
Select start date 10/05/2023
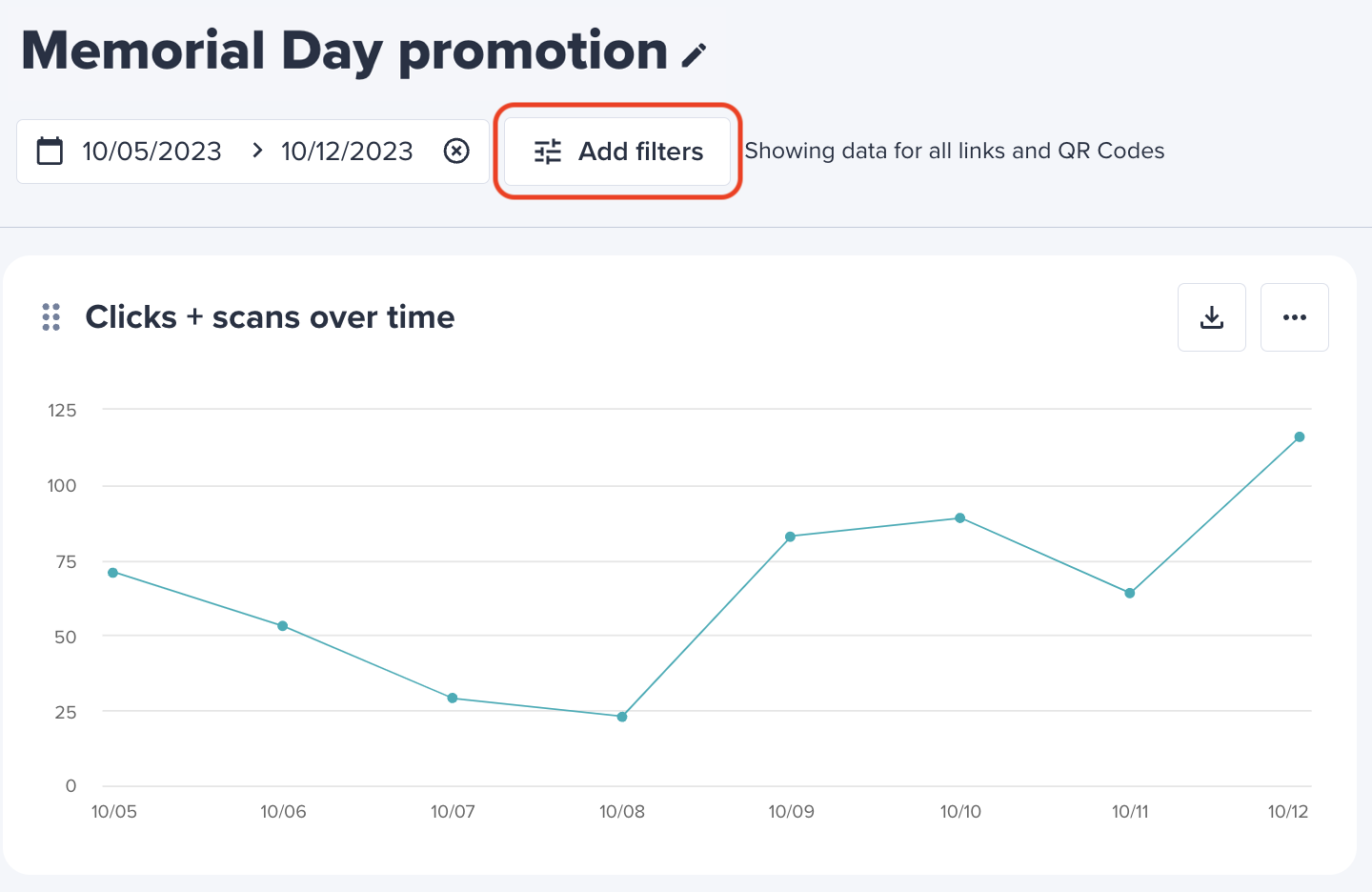pyautogui.click(x=151, y=151)
